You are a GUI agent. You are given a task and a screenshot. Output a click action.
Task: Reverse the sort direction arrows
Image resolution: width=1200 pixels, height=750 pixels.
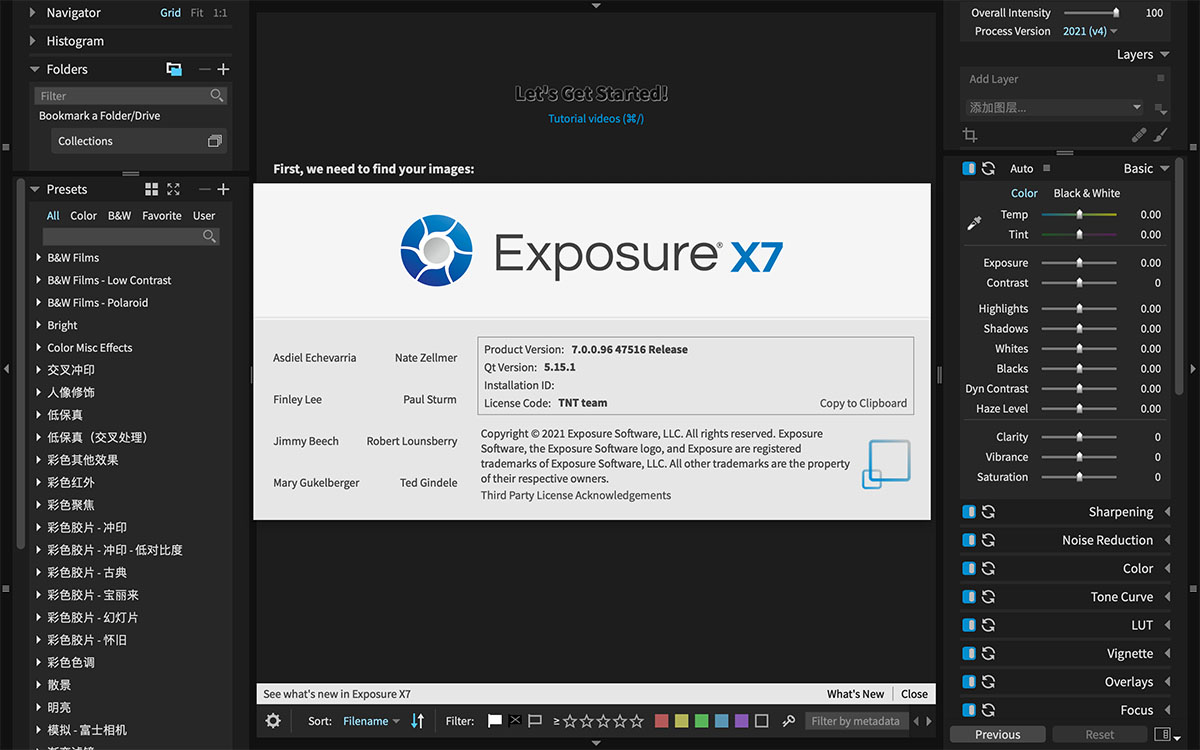coord(418,721)
